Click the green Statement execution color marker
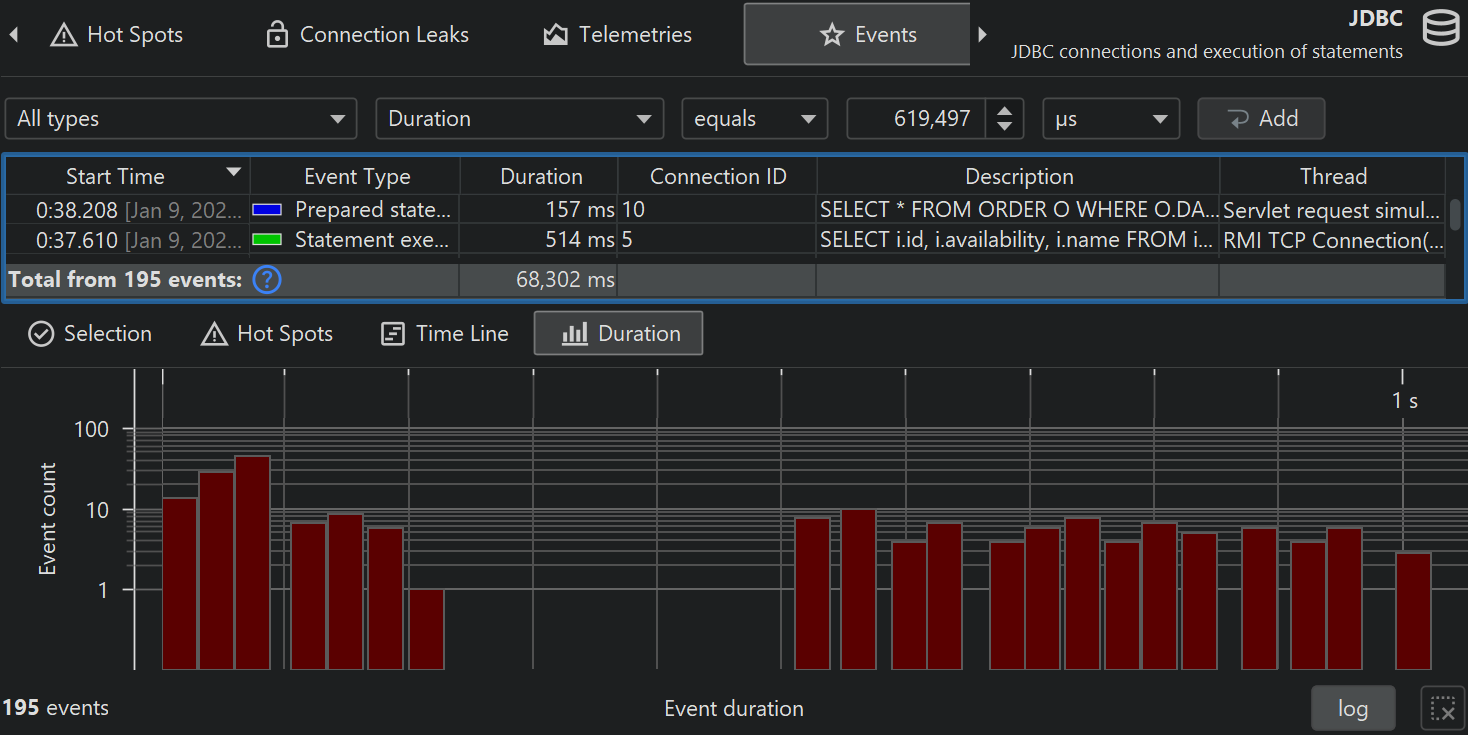Screen dimensions: 1468x735 coord(267,240)
